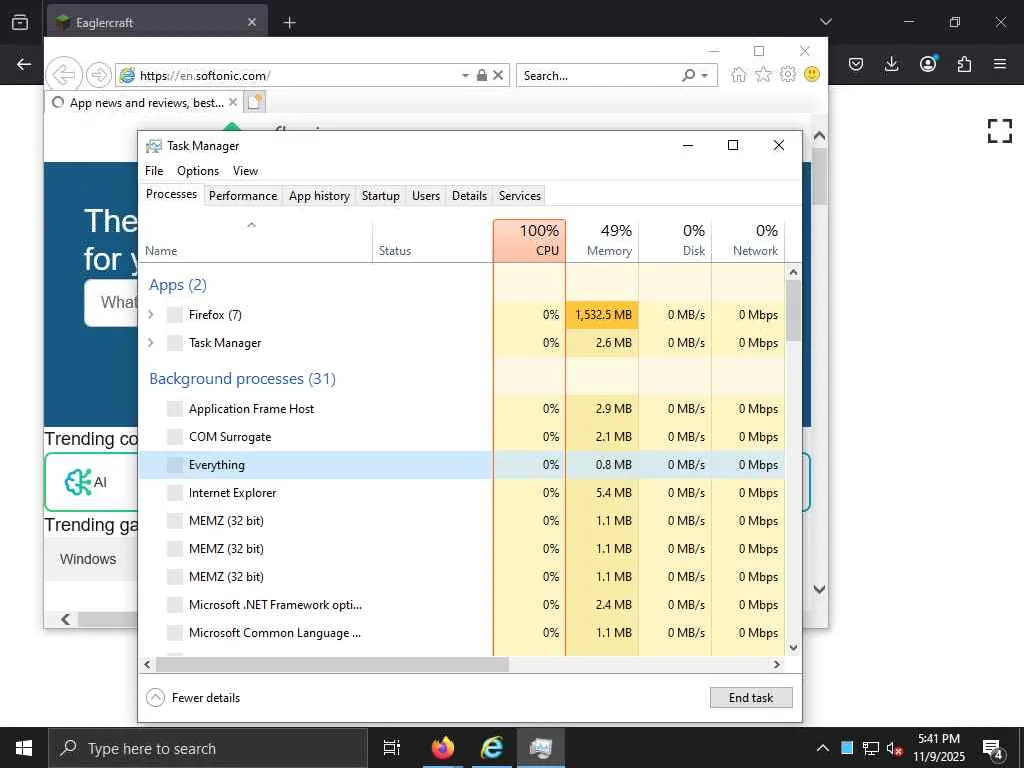Click the Internet Explorer forward button
Image resolution: width=1024 pixels, height=768 pixels.
99,75
